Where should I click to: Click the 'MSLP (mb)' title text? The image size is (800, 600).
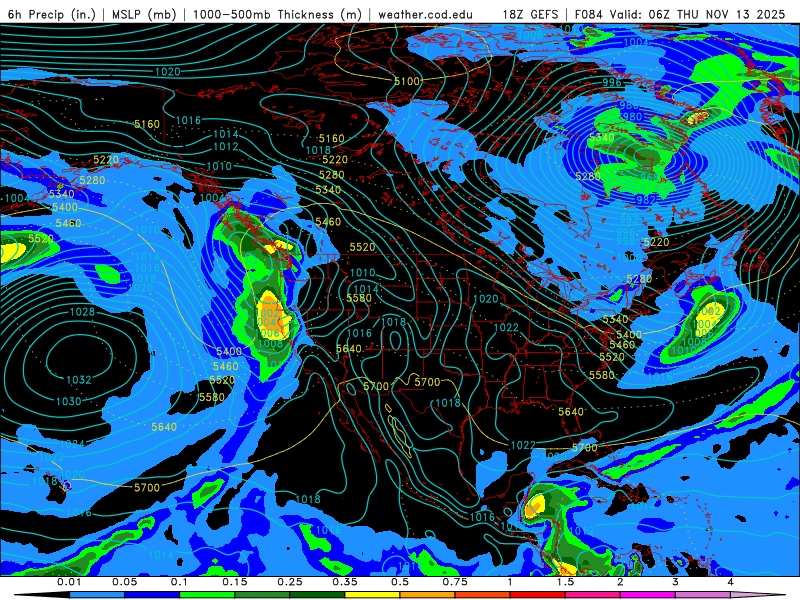144,14
